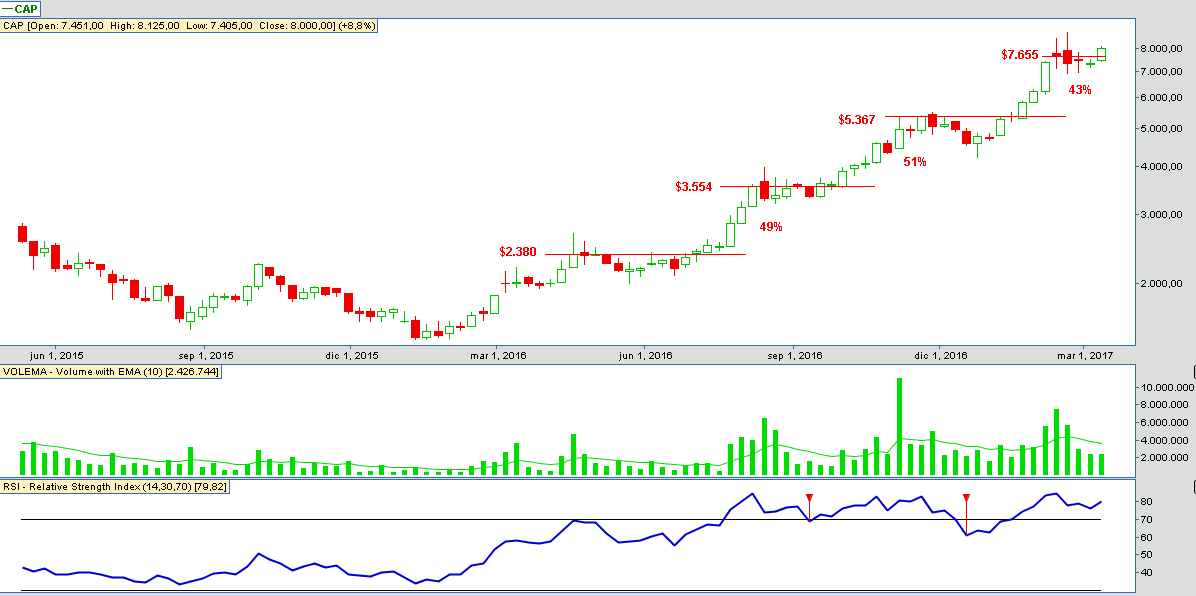The image size is (1196, 596).
Task: Click the $2.380 price annotation
Action: point(518,251)
